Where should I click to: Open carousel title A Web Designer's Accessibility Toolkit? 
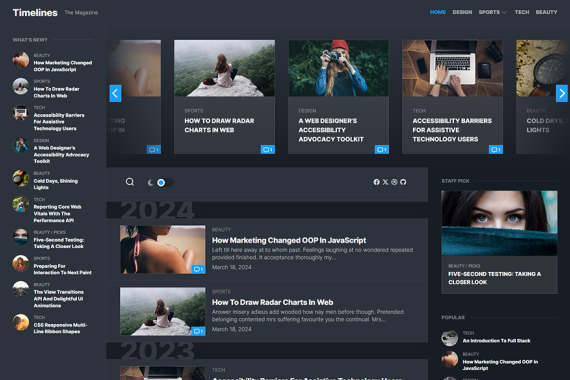tap(331, 130)
